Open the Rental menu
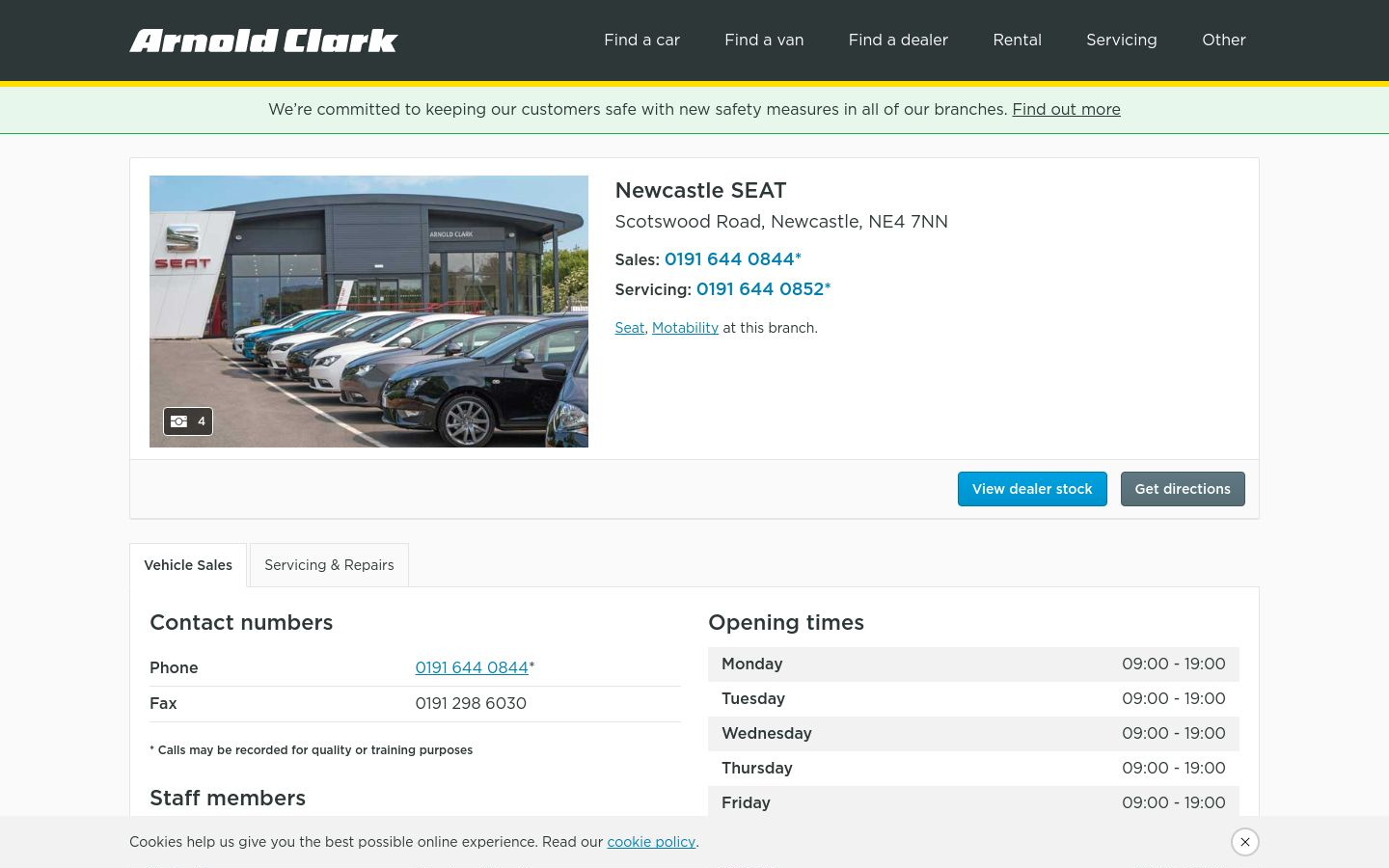The height and width of the screenshot is (868, 1389). [x=1017, y=40]
